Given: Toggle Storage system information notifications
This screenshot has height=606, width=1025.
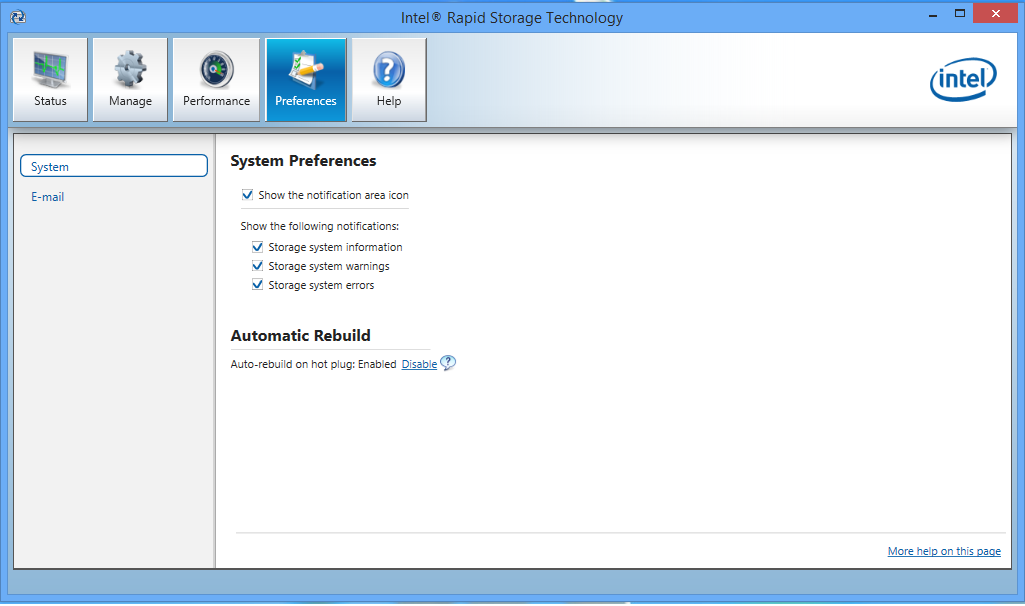Looking at the screenshot, I should 257,246.
